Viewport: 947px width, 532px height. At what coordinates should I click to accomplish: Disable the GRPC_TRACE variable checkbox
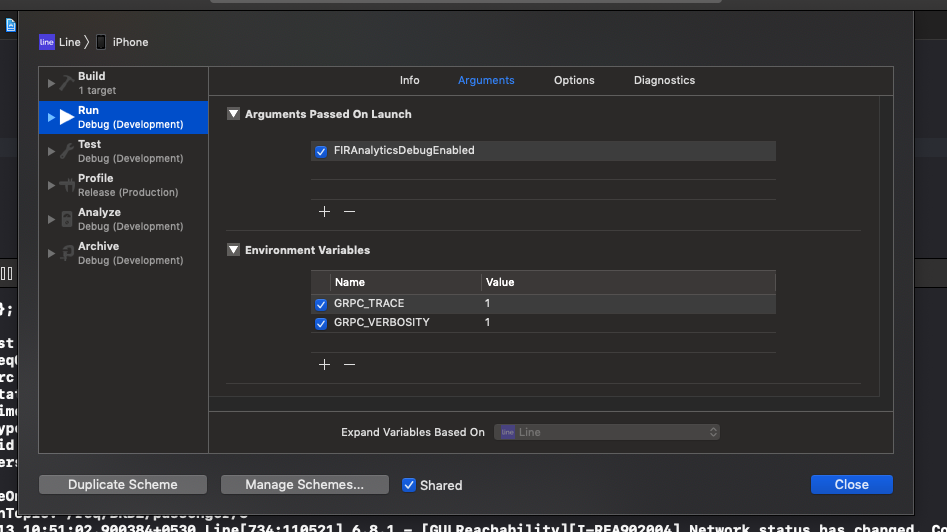(x=321, y=304)
